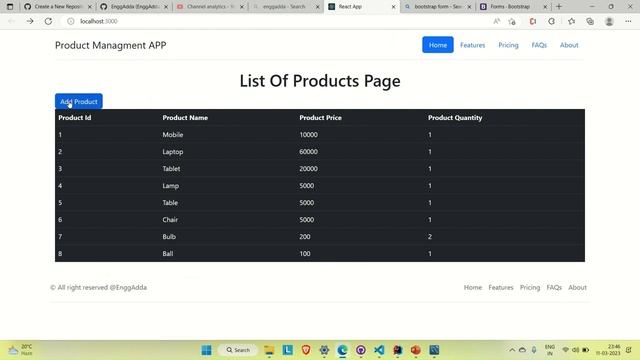Click the Product Quantity column header

[455, 118]
